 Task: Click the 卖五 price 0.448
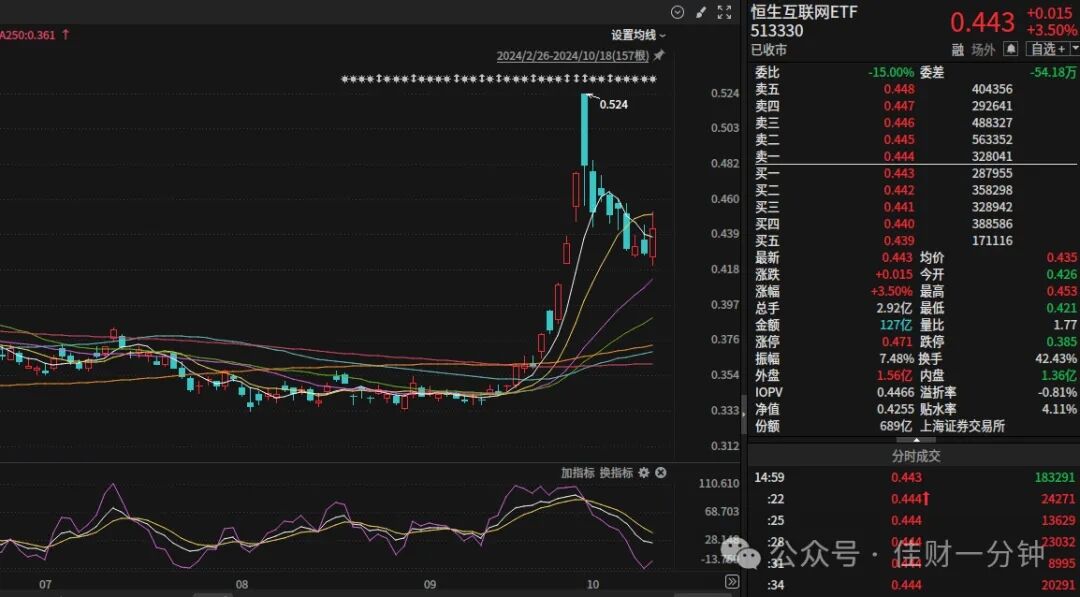[900, 89]
